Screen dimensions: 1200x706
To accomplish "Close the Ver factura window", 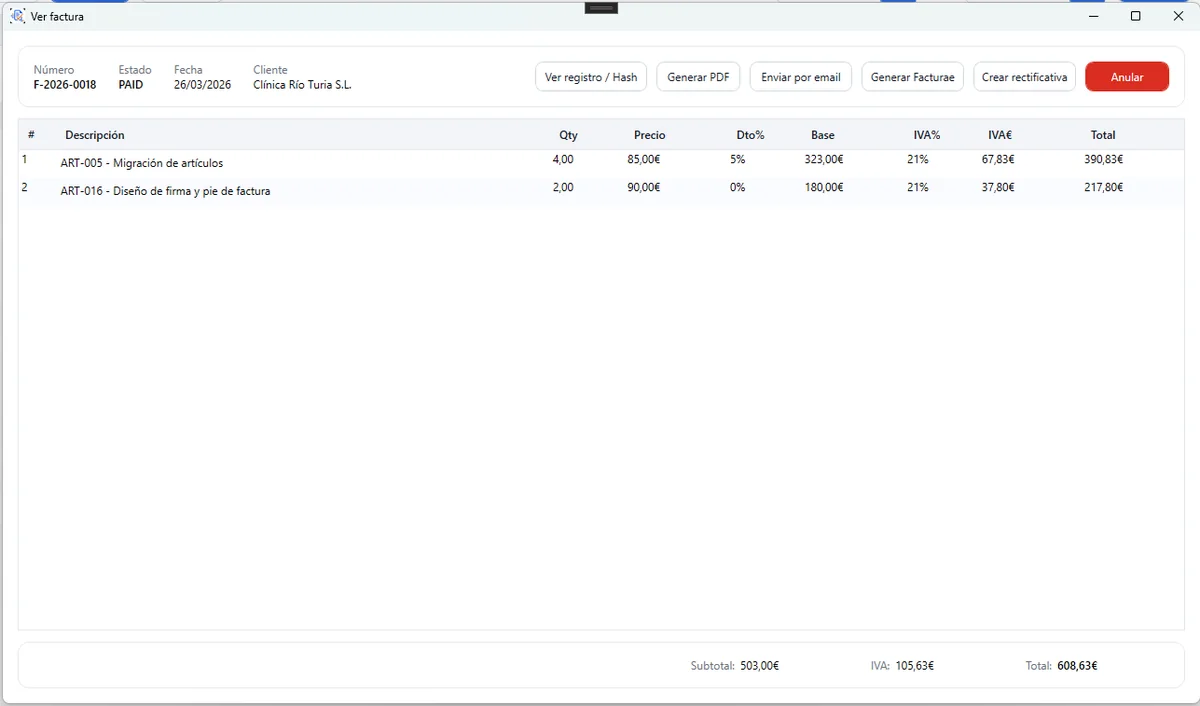I will 1178,16.
